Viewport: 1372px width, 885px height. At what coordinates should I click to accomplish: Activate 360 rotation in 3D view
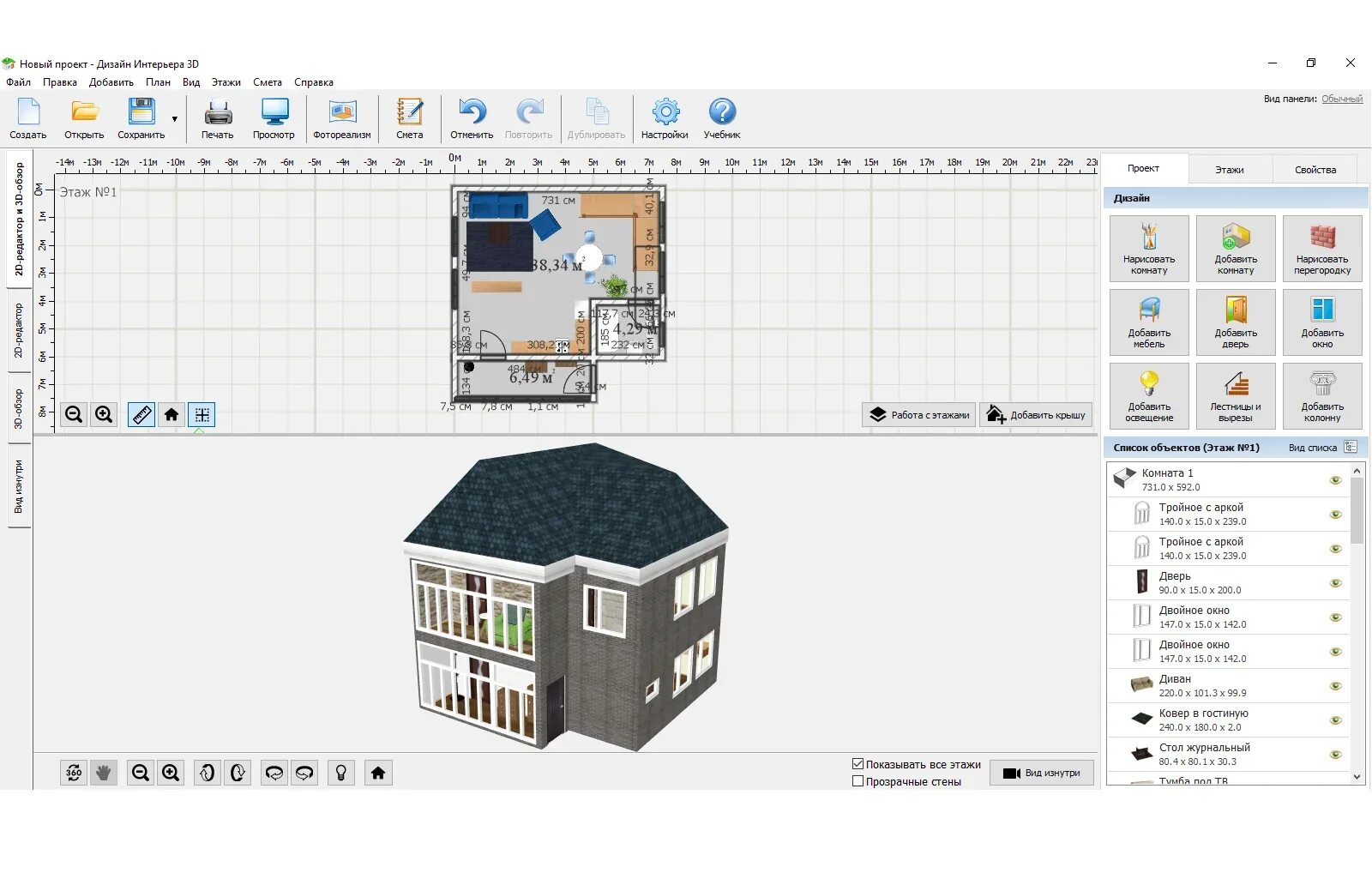click(75, 773)
